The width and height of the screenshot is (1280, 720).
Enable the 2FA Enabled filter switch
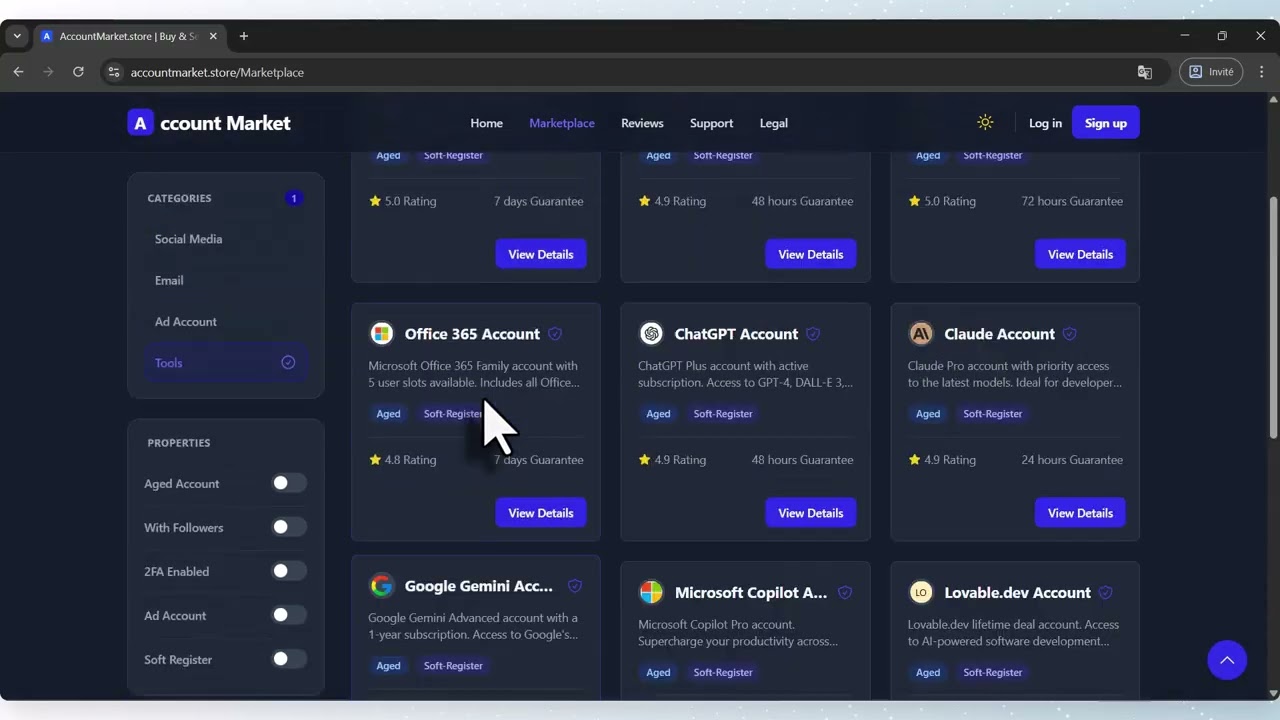(x=289, y=571)
